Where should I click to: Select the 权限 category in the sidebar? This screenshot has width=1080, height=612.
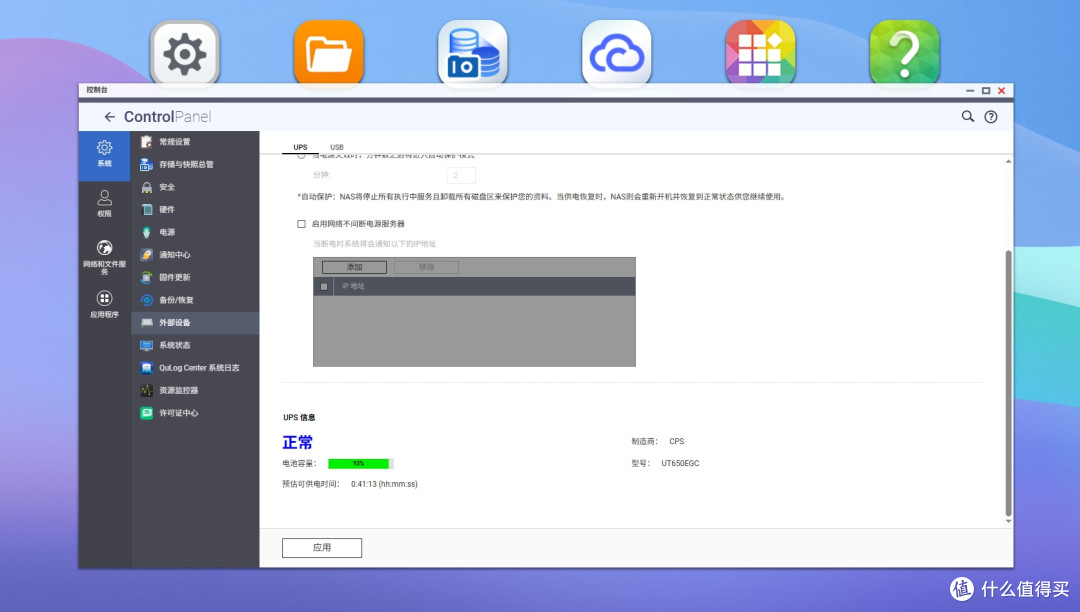coord(104,204)
